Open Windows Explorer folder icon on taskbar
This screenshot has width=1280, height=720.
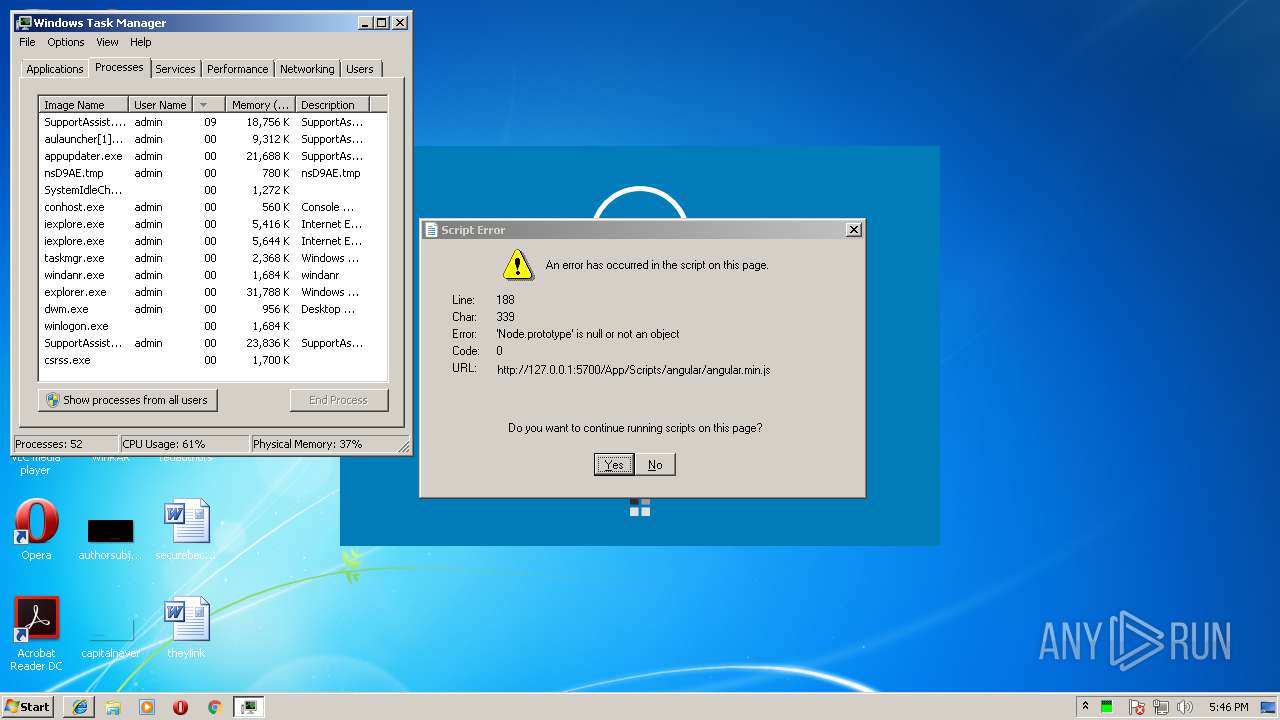pos(113,706)
